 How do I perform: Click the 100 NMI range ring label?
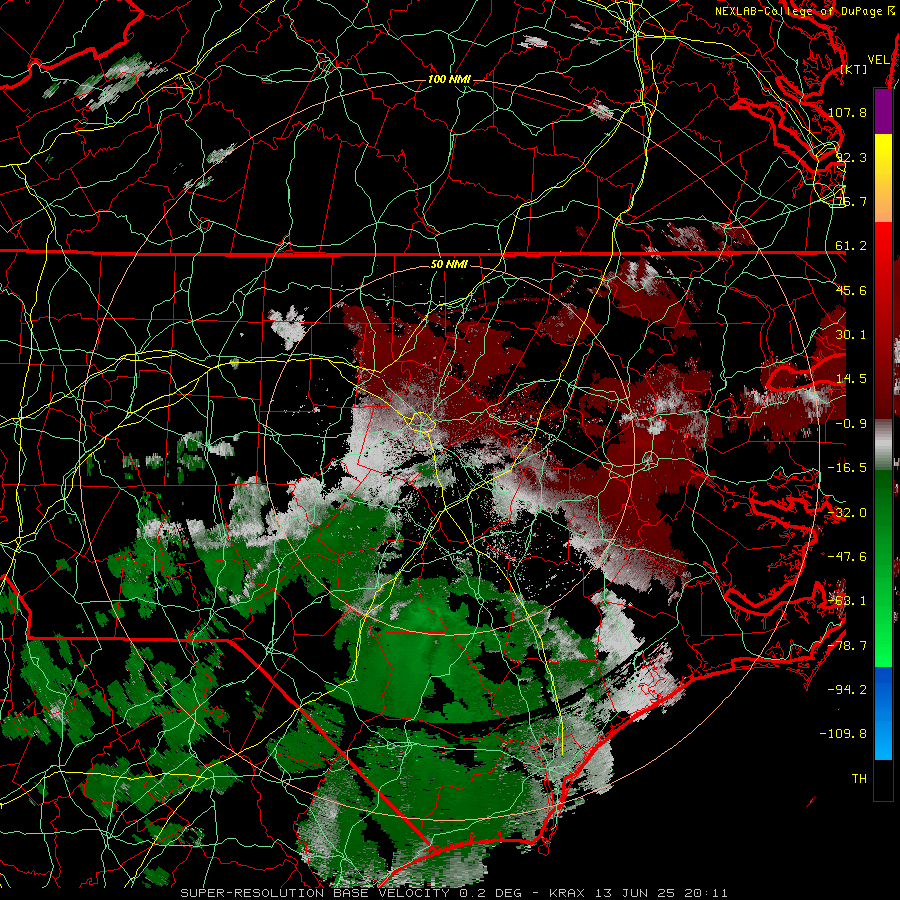pos(448,79)
